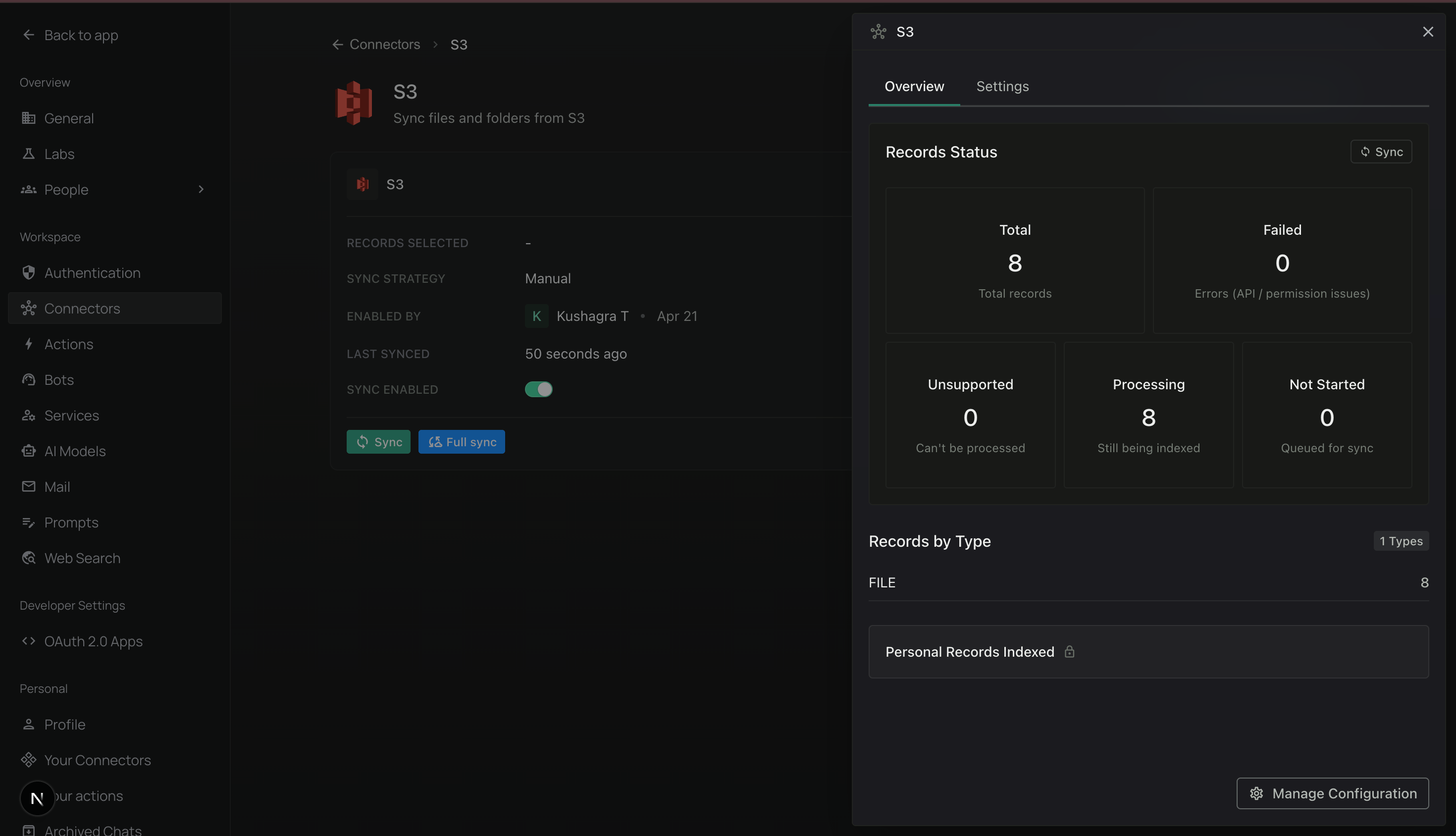The height and width of the screenshot is (836, 1456).
Task: Click the large S3 logo in header
Action: pos(354,103)
